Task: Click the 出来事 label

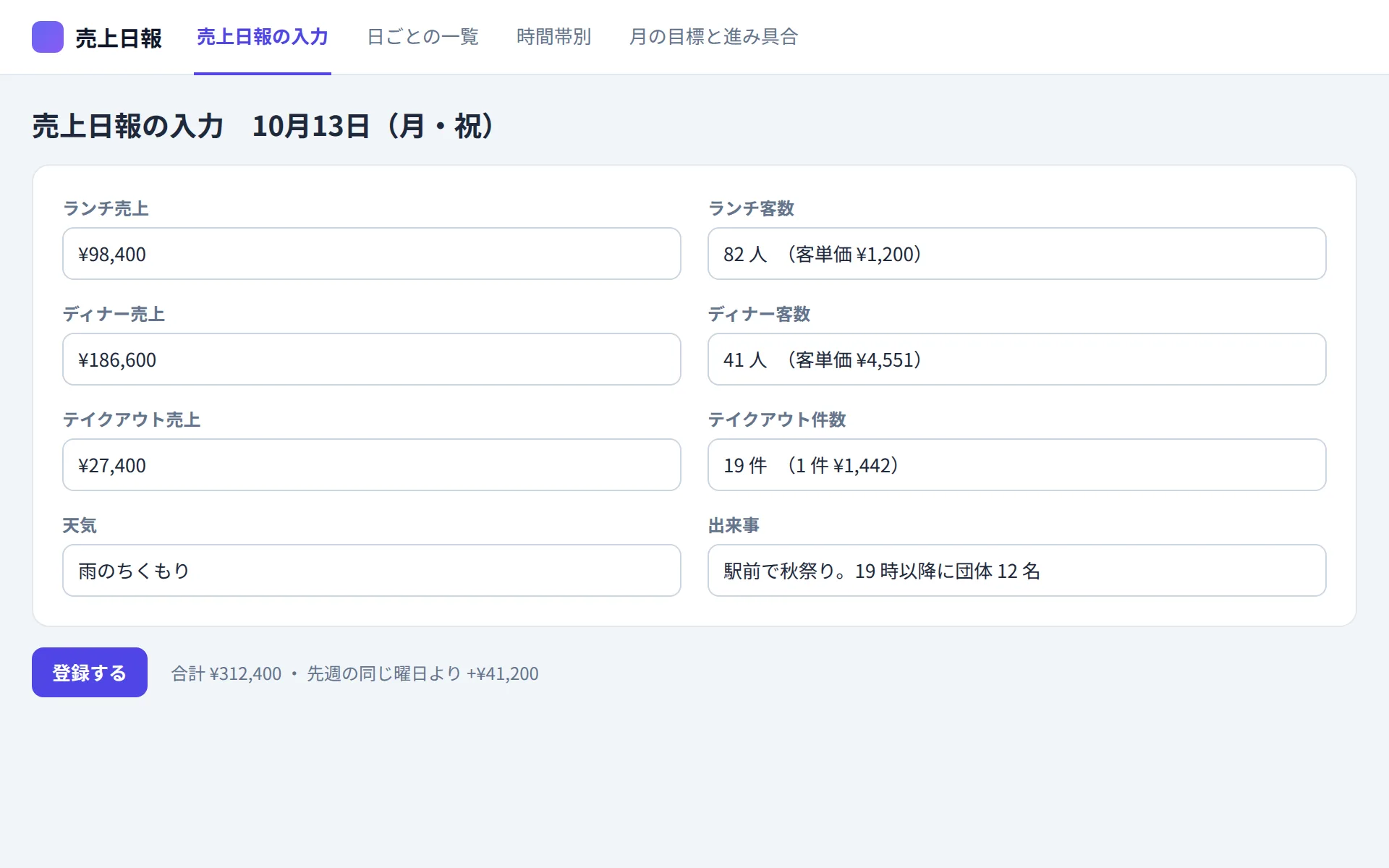Action: pyautogui.click(x=734, y=525)
